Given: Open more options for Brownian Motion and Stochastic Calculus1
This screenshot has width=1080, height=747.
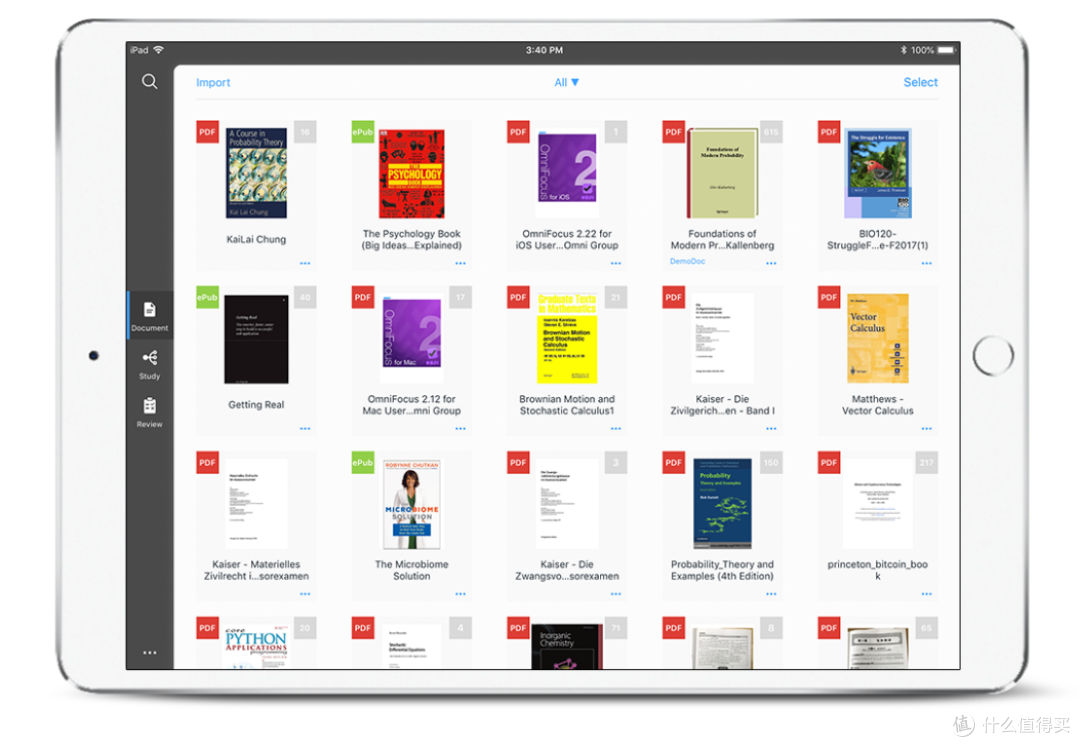Looking at the screenshot, I should [x=616, y=429].
